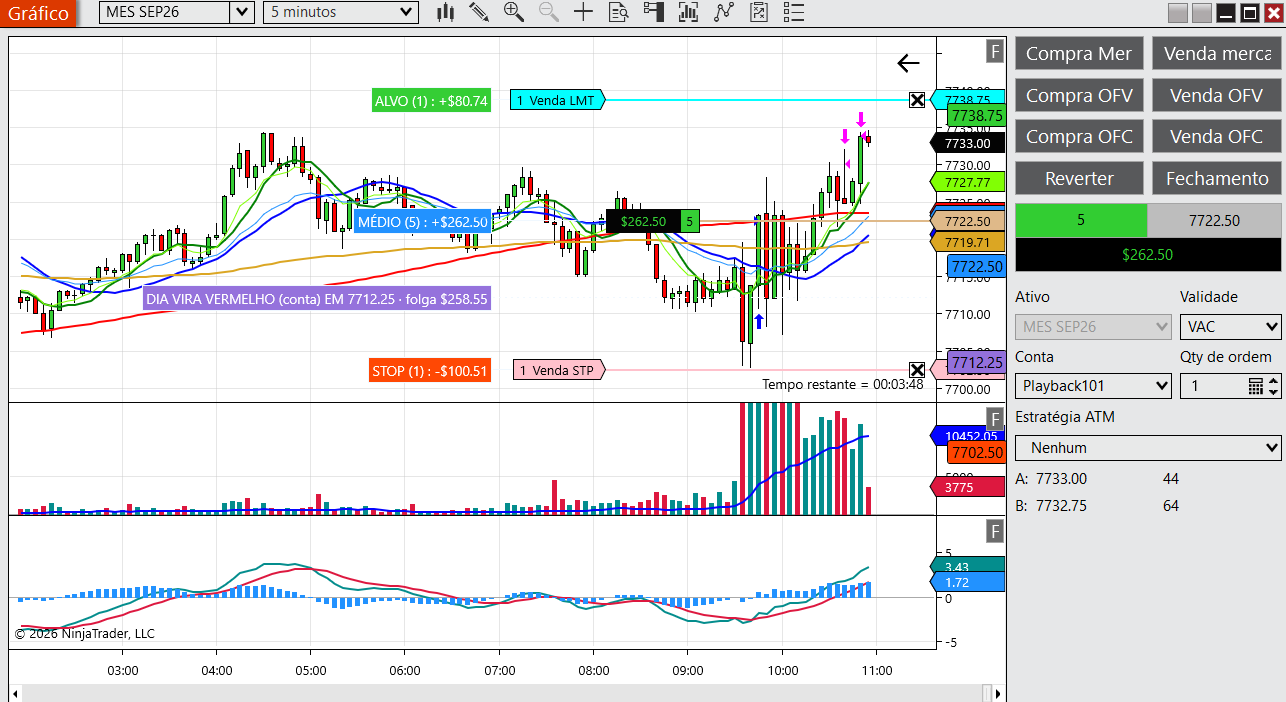
Task: Increase order quantity with up arrow
Action: click(1274, 380)
